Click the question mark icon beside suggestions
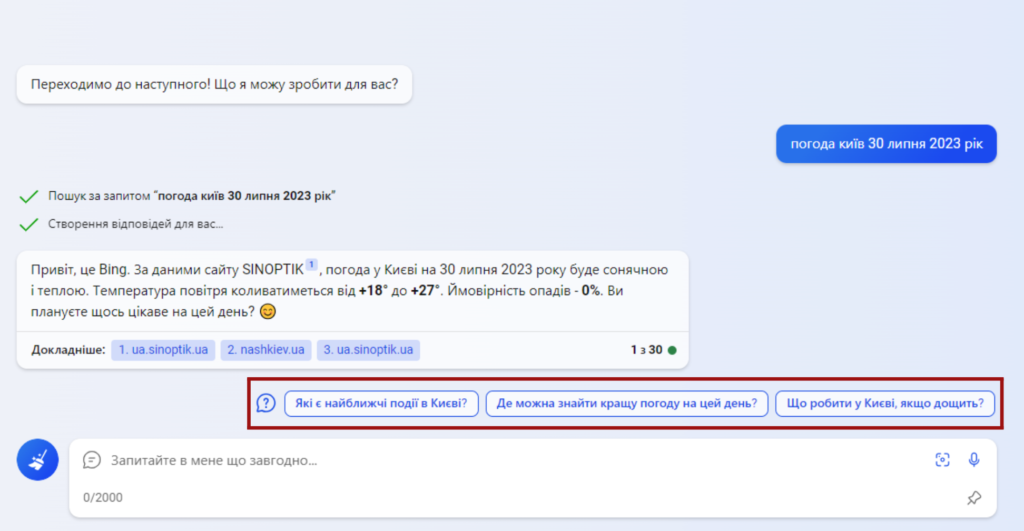The image size is (1024, 531). point(266,403)
